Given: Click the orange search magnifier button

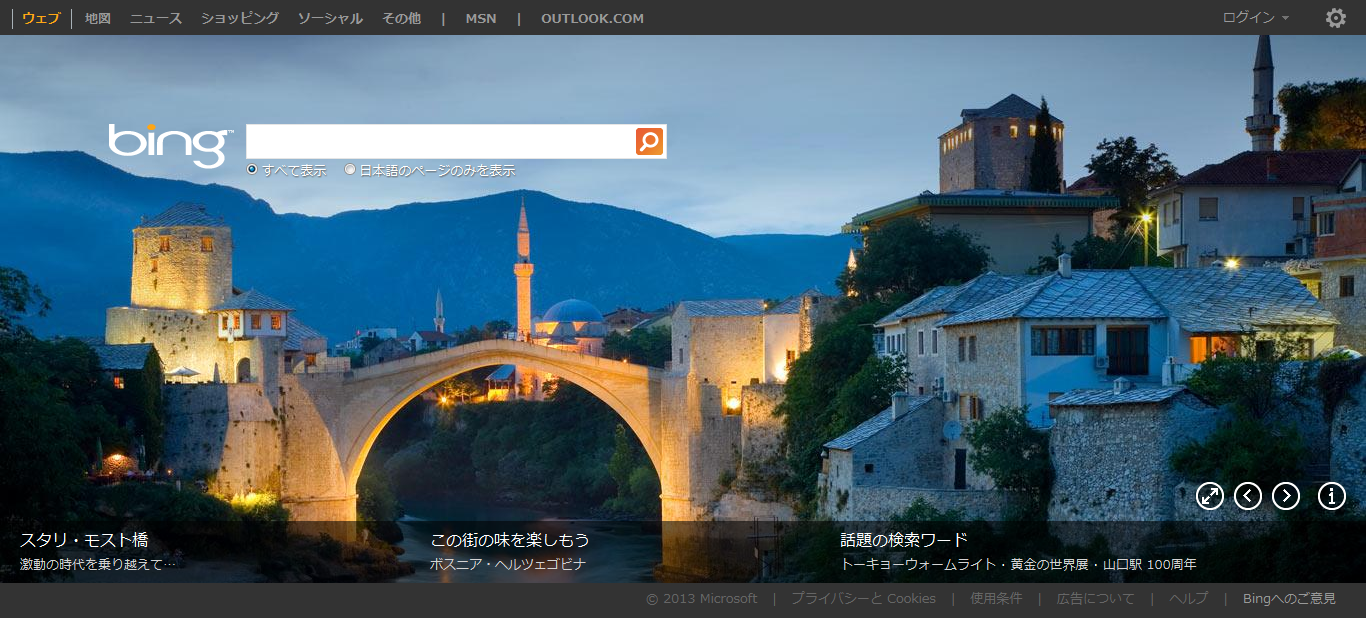Looking at the screenshot, I should (x=649, y=141).
